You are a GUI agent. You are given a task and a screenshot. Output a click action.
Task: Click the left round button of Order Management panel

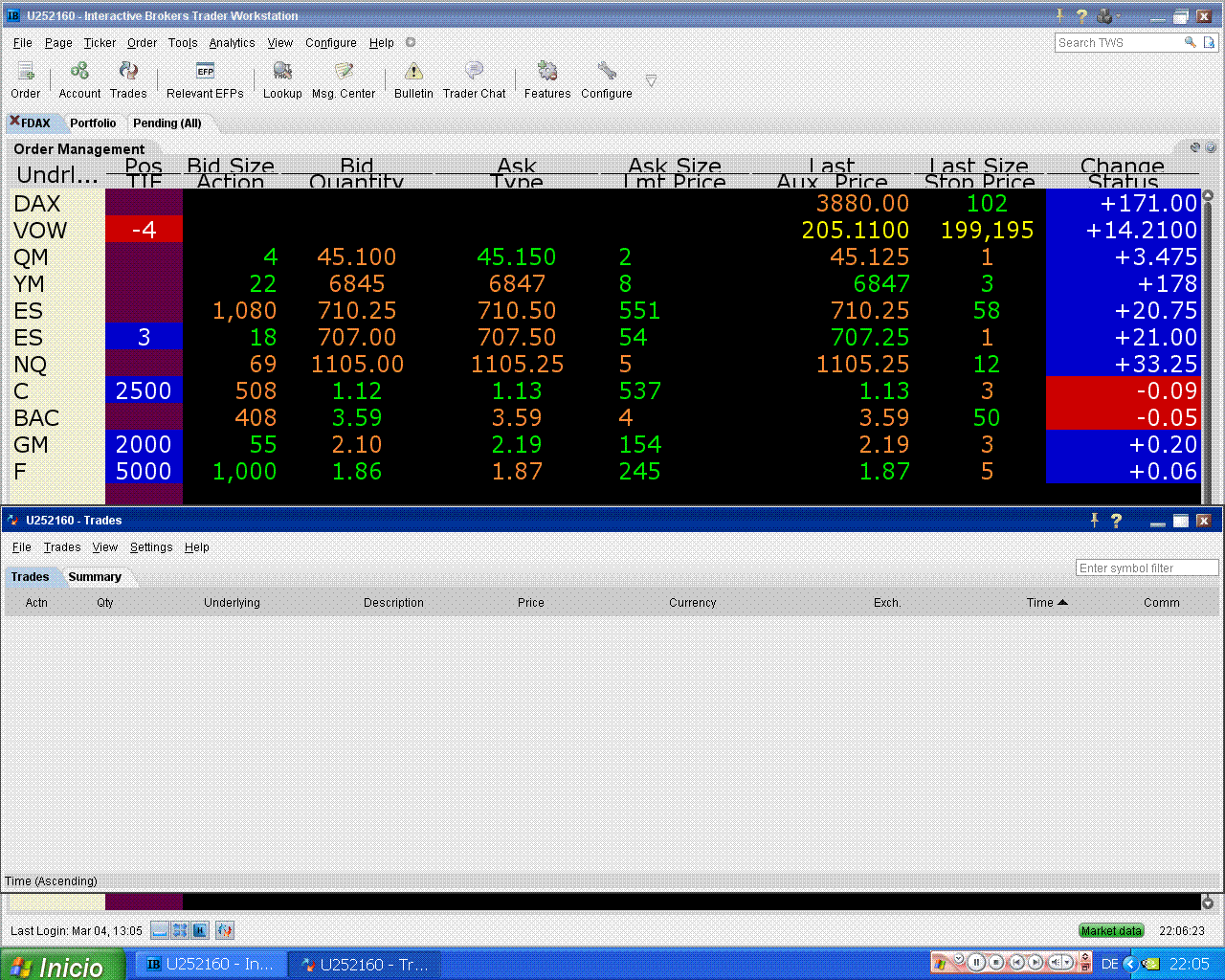click(x=1195, y=147)
